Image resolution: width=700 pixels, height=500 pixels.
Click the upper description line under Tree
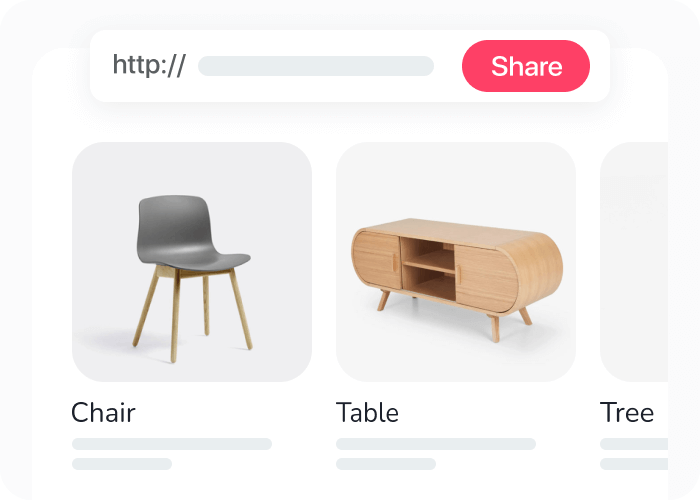tap(634, 444)
